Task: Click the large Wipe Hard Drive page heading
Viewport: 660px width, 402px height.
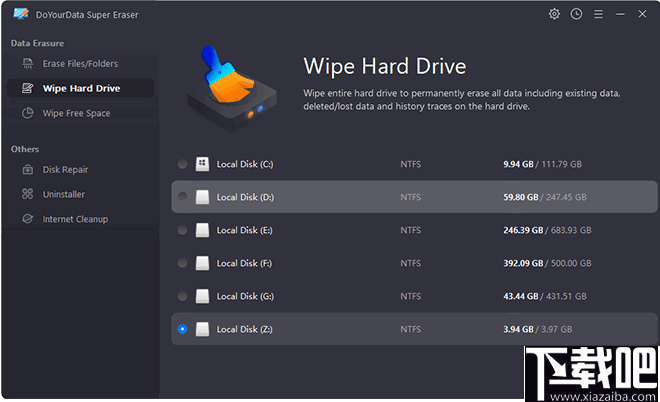Action: (385, 67)
